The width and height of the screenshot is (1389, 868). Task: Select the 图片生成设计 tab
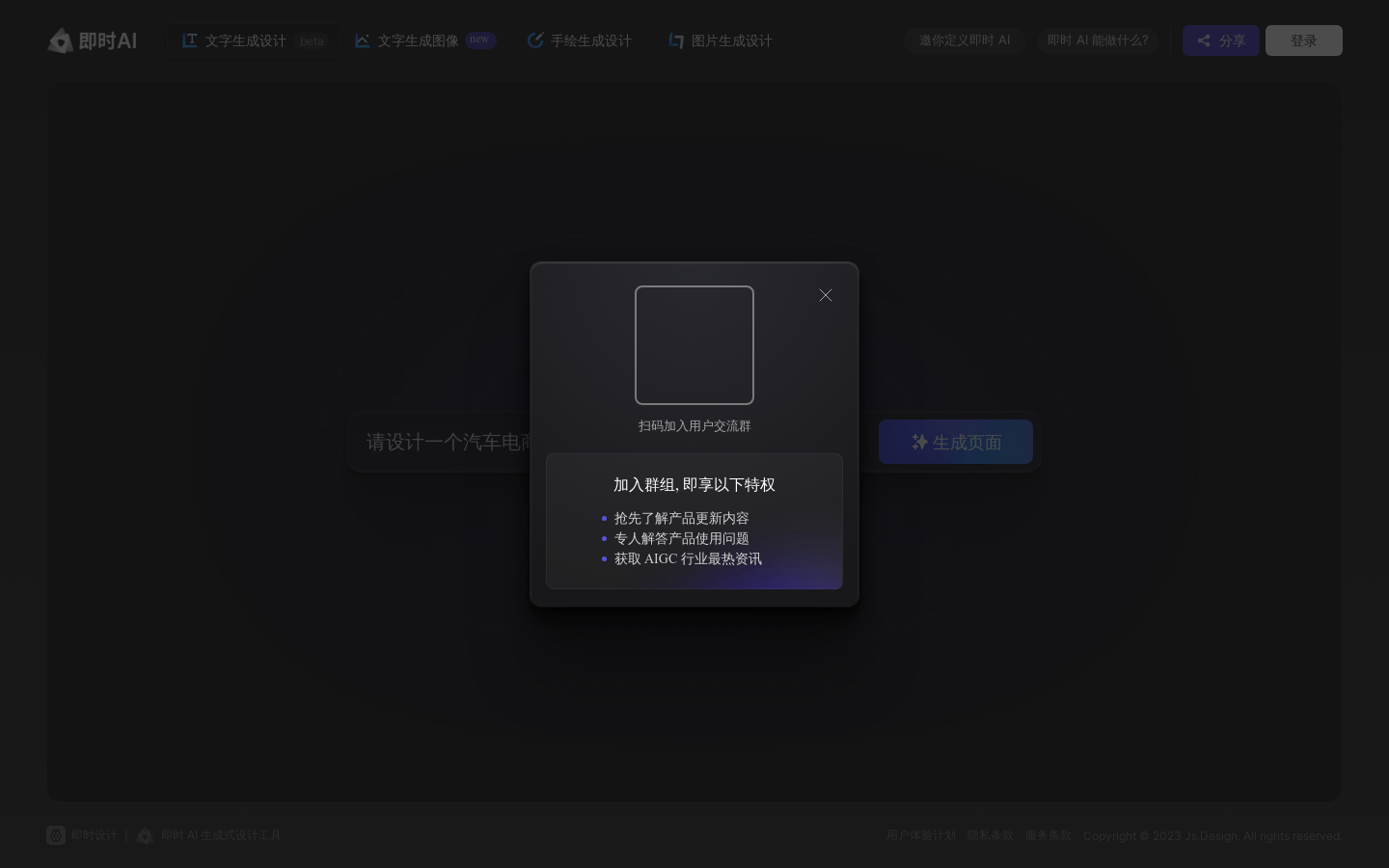click(721, 41)
